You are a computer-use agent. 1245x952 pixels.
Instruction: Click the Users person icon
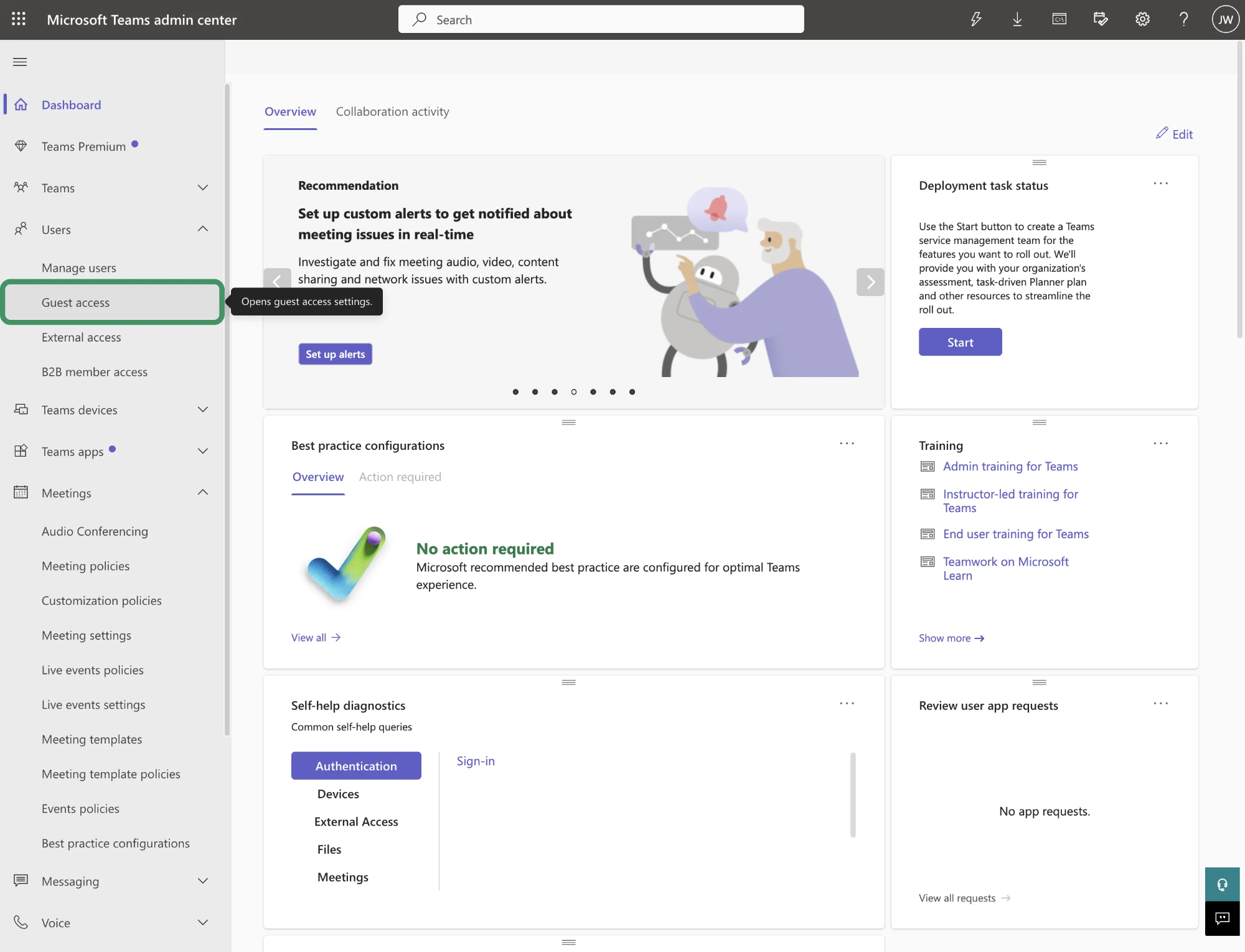pos(21,229)
